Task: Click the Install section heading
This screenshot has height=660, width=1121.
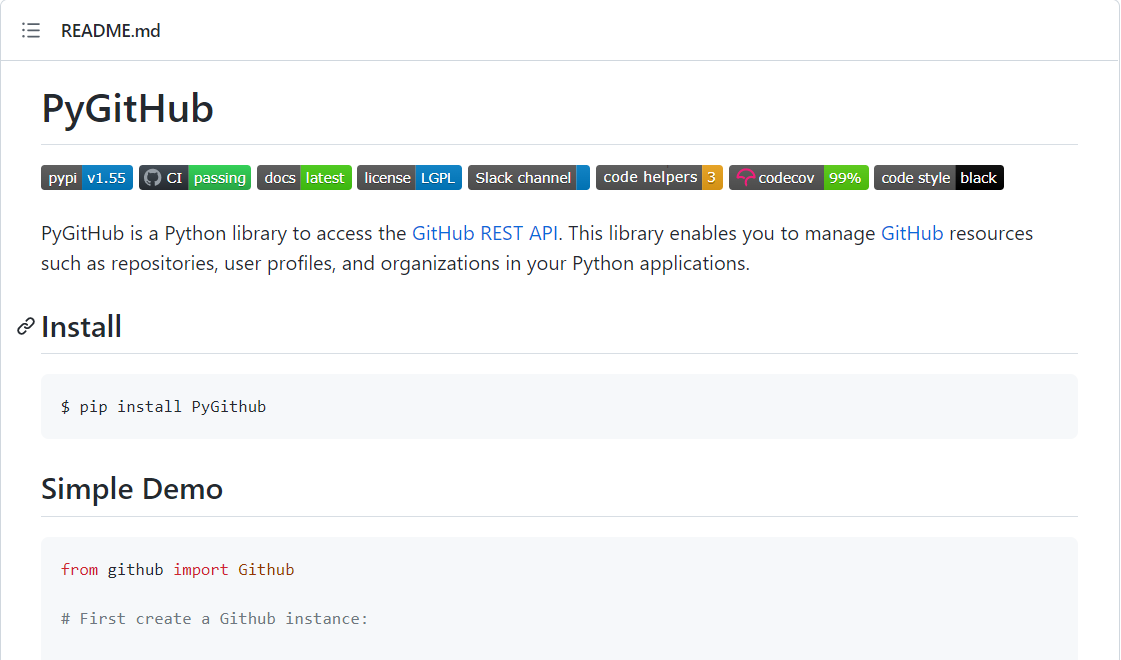Action: [81, 327]
